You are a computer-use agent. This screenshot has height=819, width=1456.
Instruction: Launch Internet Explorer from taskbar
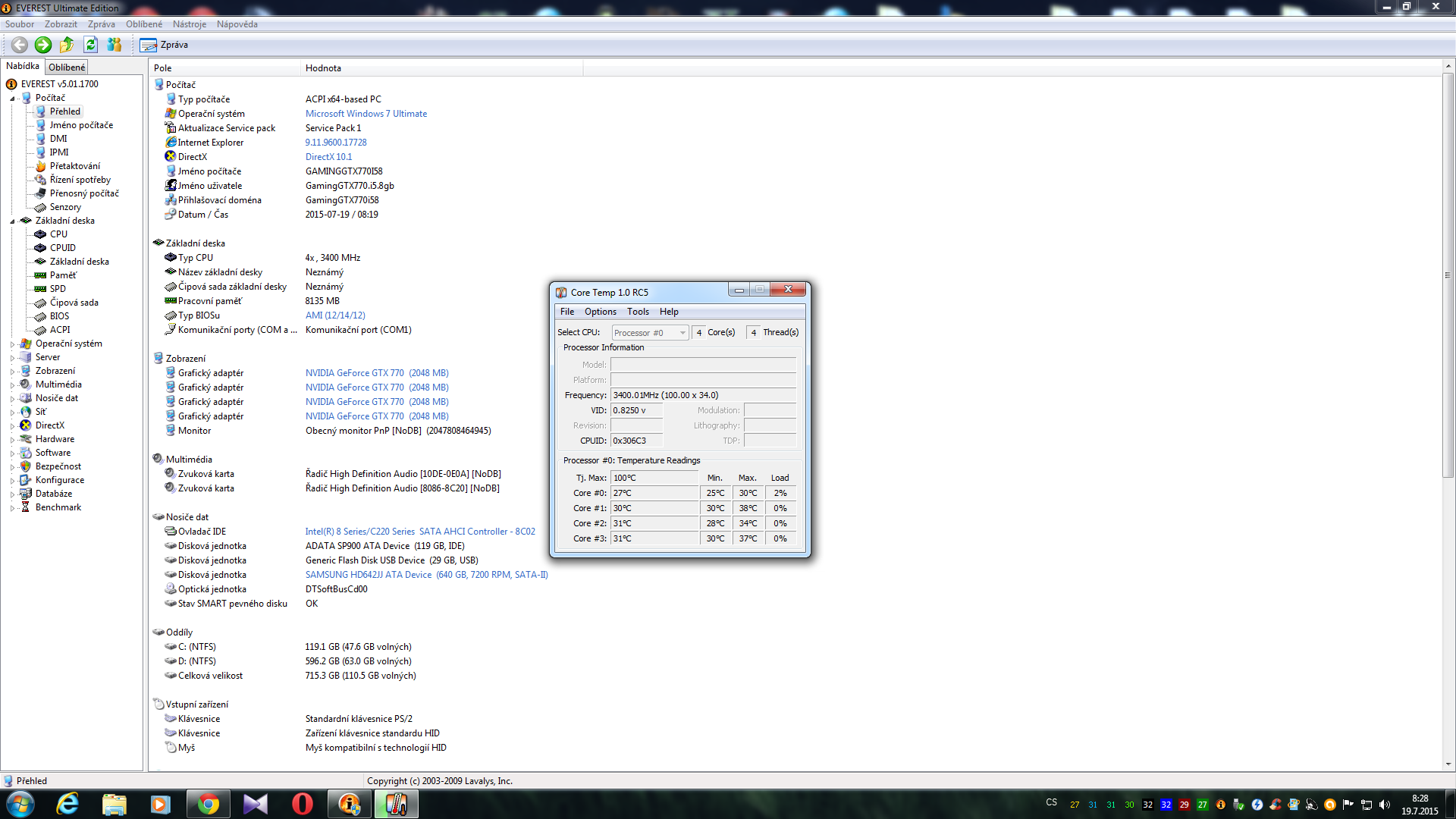(x=67, y=804)
